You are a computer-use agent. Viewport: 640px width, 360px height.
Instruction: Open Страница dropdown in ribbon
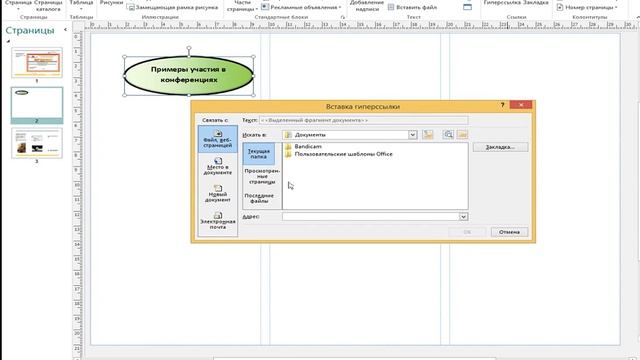(x=18, y=5)
